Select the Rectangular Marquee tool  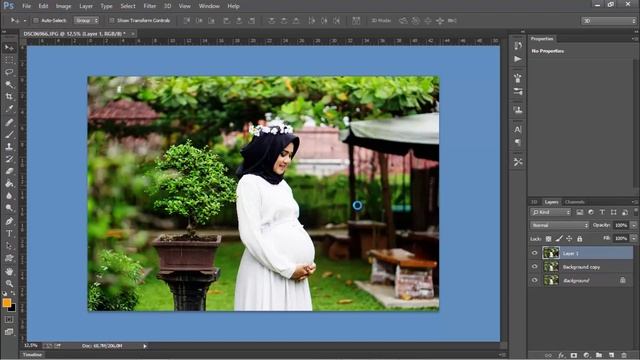point(9,60)
